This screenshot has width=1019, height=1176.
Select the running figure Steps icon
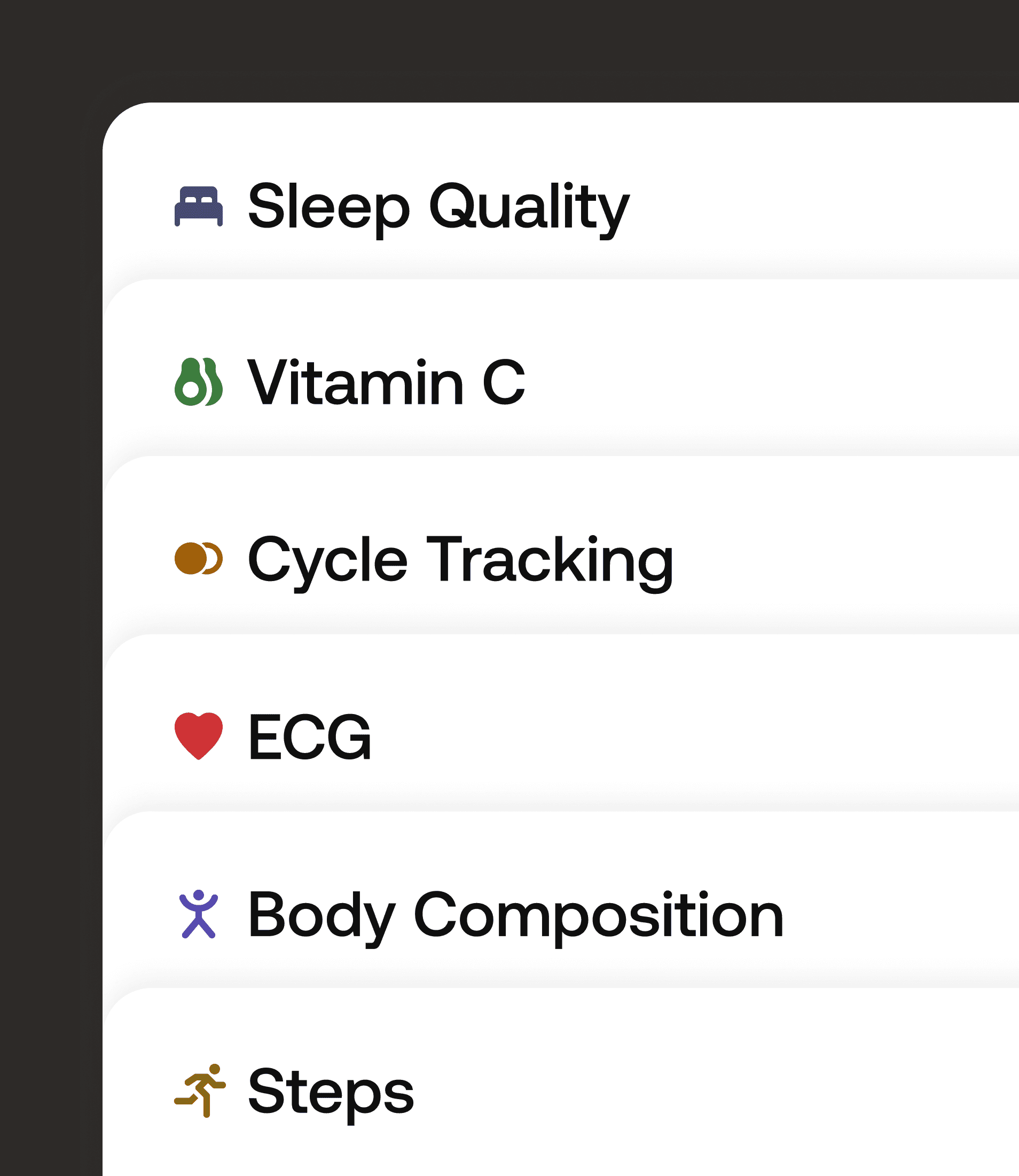(200, 1090)
